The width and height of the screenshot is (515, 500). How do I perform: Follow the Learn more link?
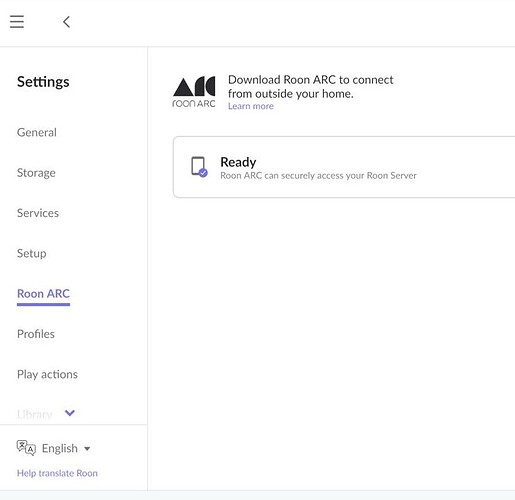point(251,106)
